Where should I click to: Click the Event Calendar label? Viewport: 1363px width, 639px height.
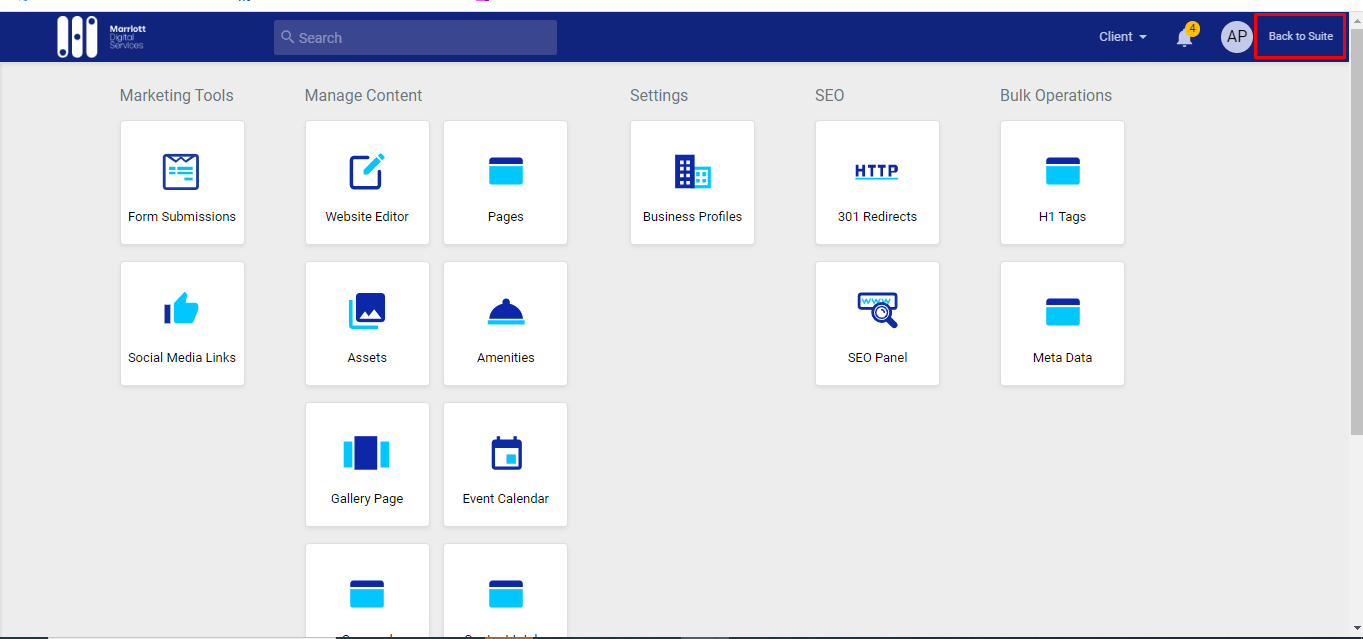(506, 498)
